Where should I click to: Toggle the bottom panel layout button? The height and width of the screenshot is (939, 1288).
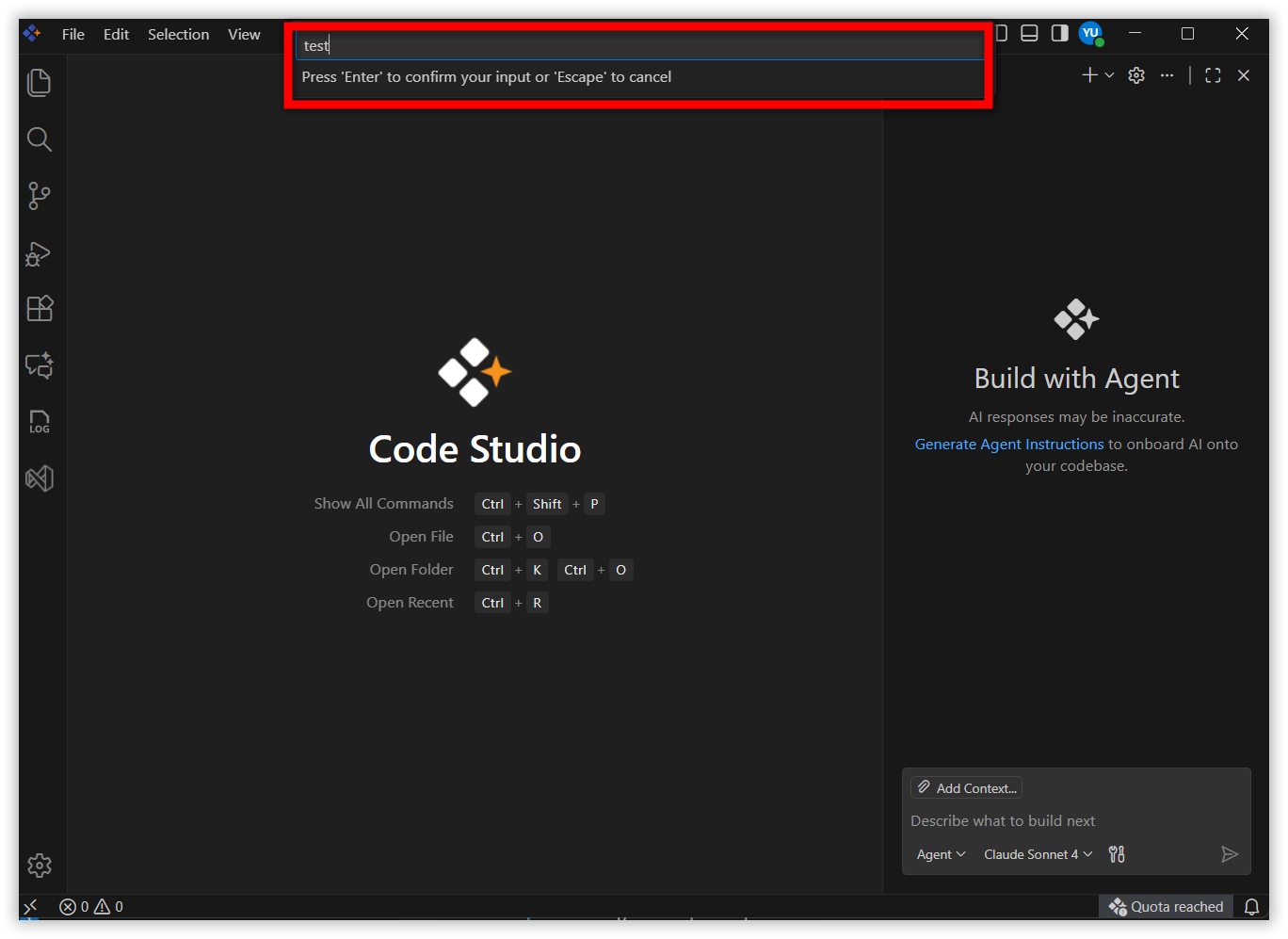pos(1029,34)
